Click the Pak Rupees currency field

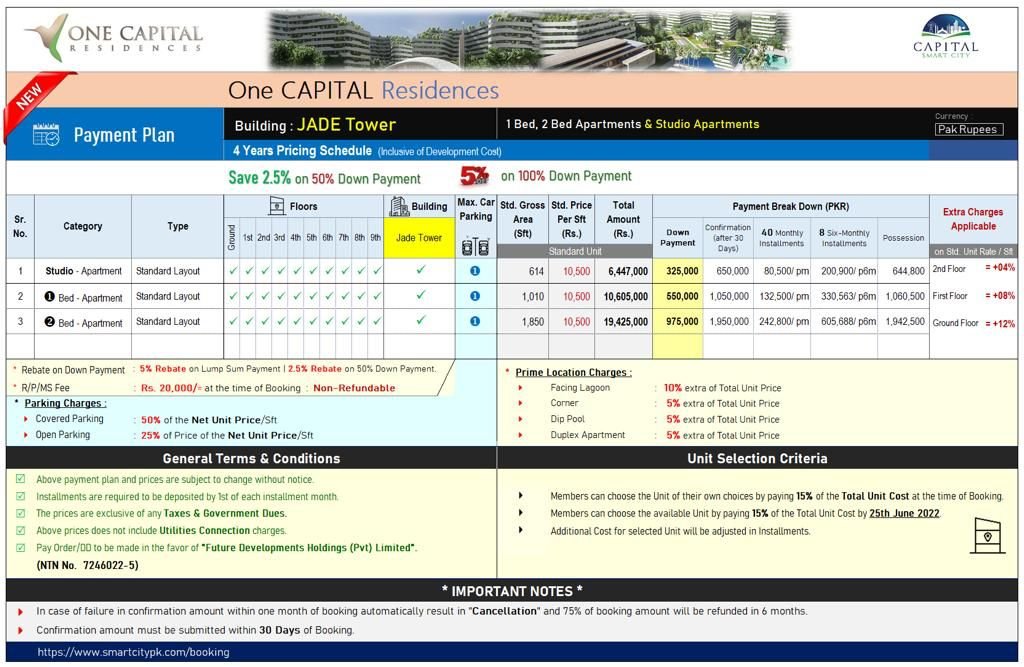[x=968, y=128]
